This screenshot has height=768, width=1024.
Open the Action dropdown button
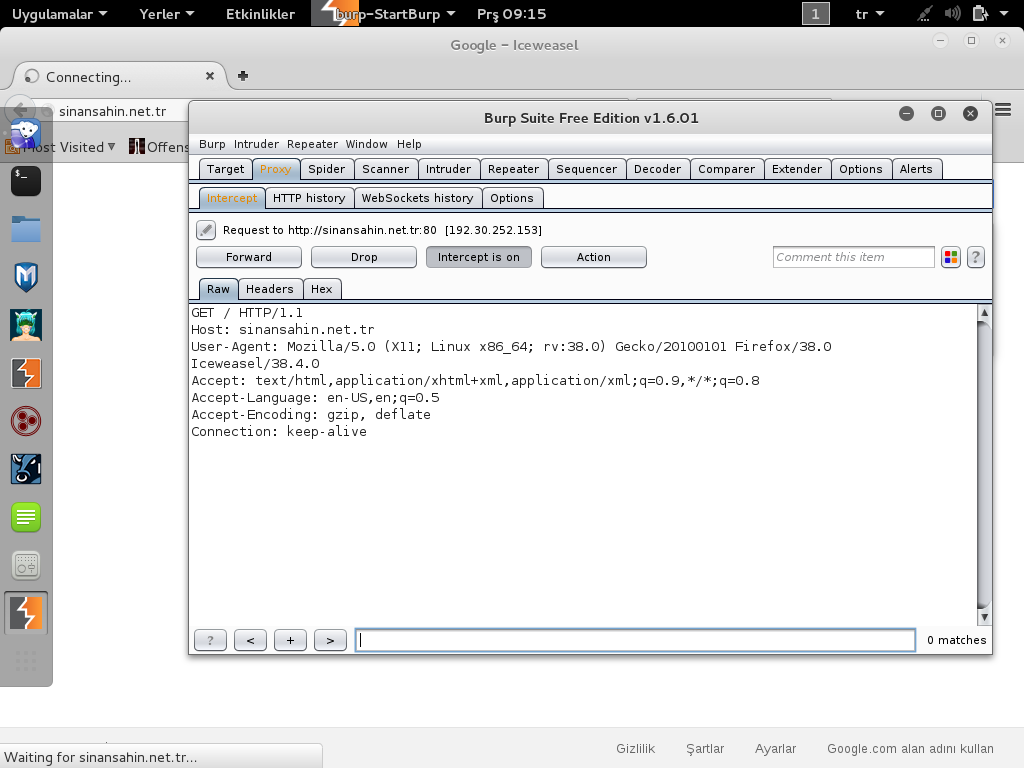click(594, 257)
